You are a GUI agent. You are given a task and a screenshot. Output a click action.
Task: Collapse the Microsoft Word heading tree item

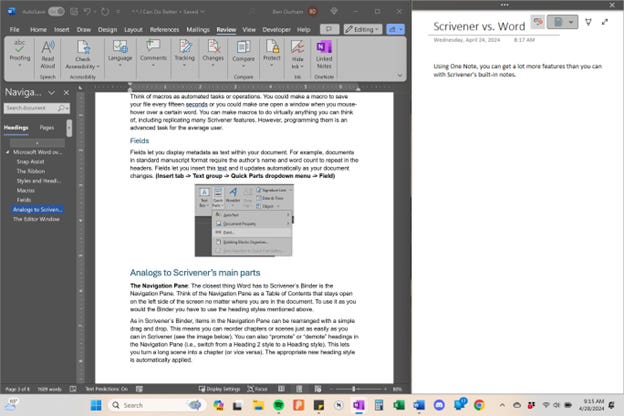coord(8,152)
